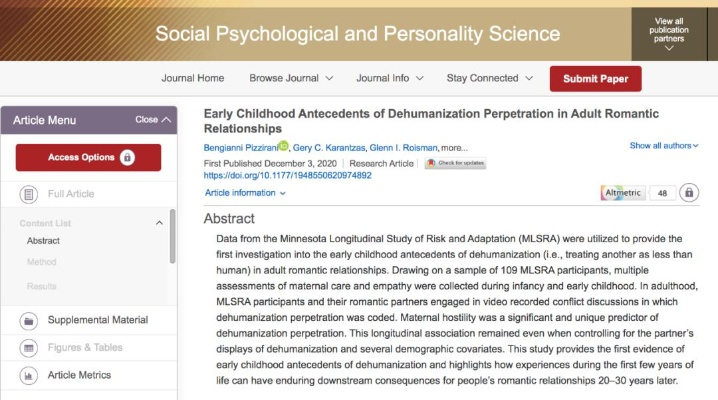This screenshot has width=718, height=400.
Task: Open the Article Metrics chart icon
Action: point(29,376)
